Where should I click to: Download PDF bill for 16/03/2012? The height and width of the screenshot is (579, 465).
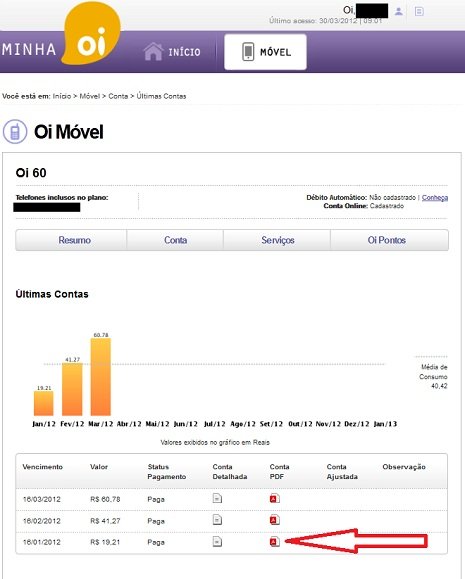pyautogui.click(x=274, y=499)
